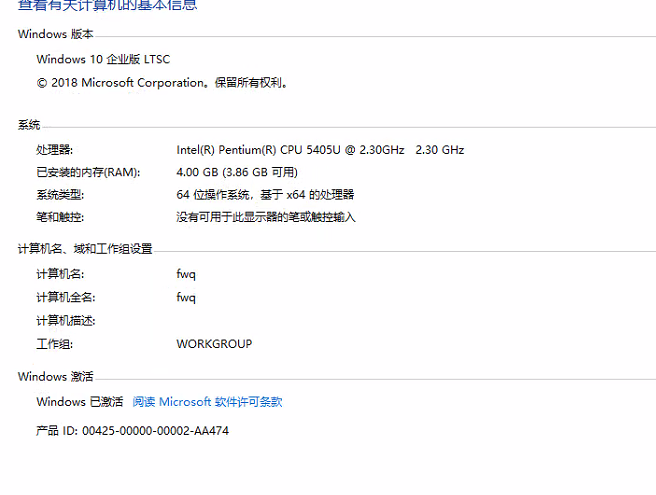The image size is (656, 495).
Task: Click the fwq value beside 计算机全名
Action: tap(186, 298)
